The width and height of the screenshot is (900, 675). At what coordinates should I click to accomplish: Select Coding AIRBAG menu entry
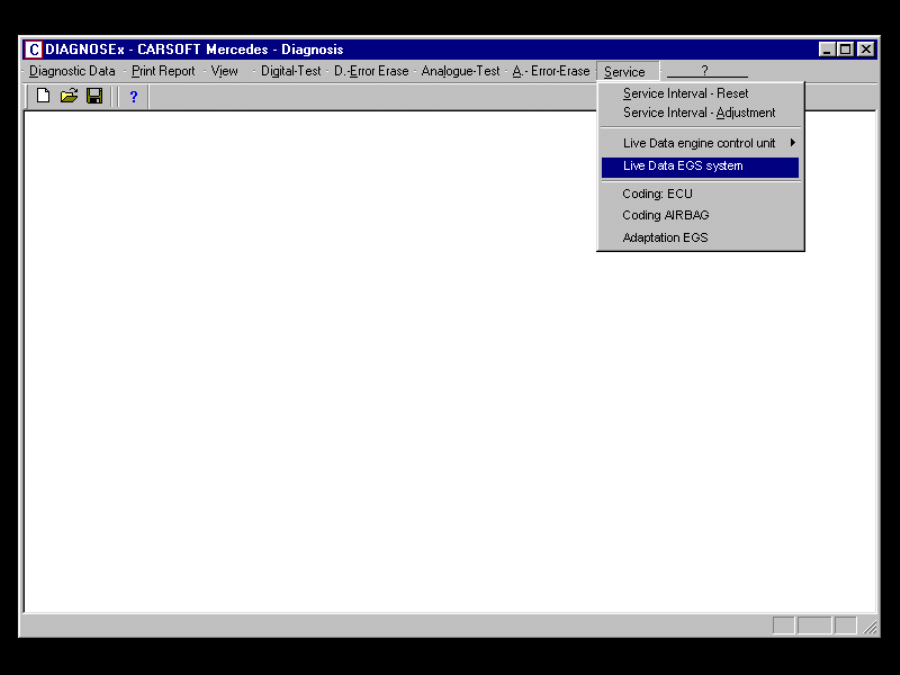pos(665,215)
